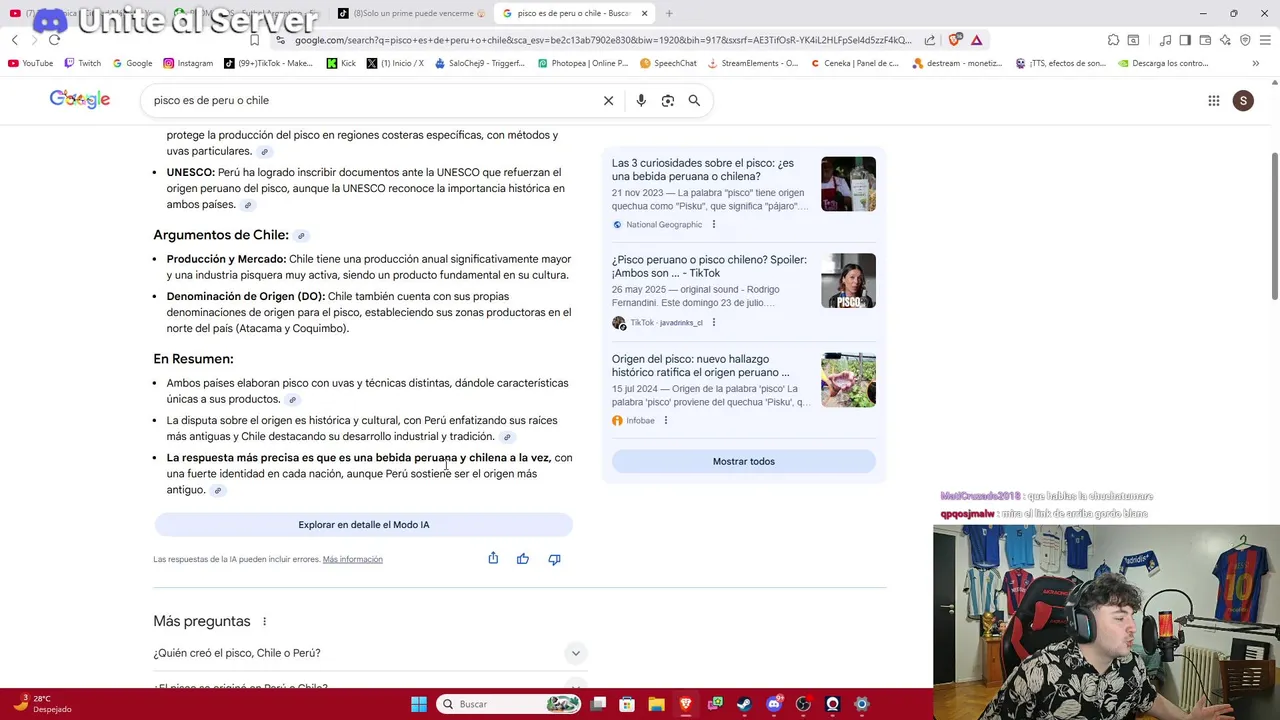Open the SpeechChat bookmark
Image resolution: width=1280 pixels, height=720 pixels.
pyautogui.click(x=668, y=63)
